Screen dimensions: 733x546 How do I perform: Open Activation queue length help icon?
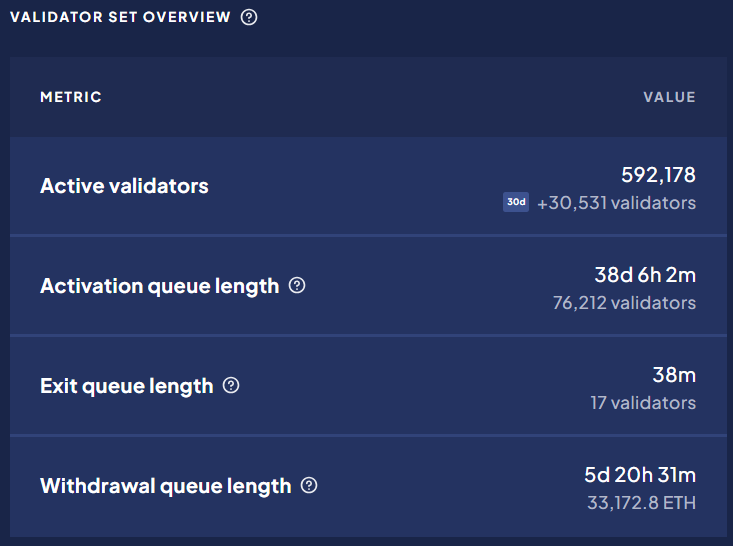[x=297, y=285]
